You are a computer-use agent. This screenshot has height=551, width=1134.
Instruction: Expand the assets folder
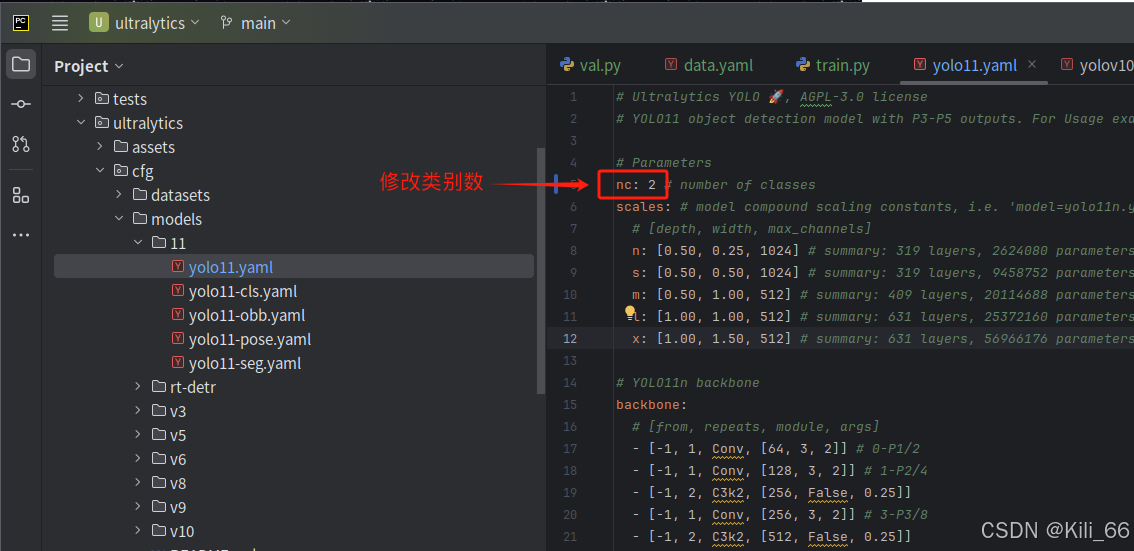click(x=100, y=147)
